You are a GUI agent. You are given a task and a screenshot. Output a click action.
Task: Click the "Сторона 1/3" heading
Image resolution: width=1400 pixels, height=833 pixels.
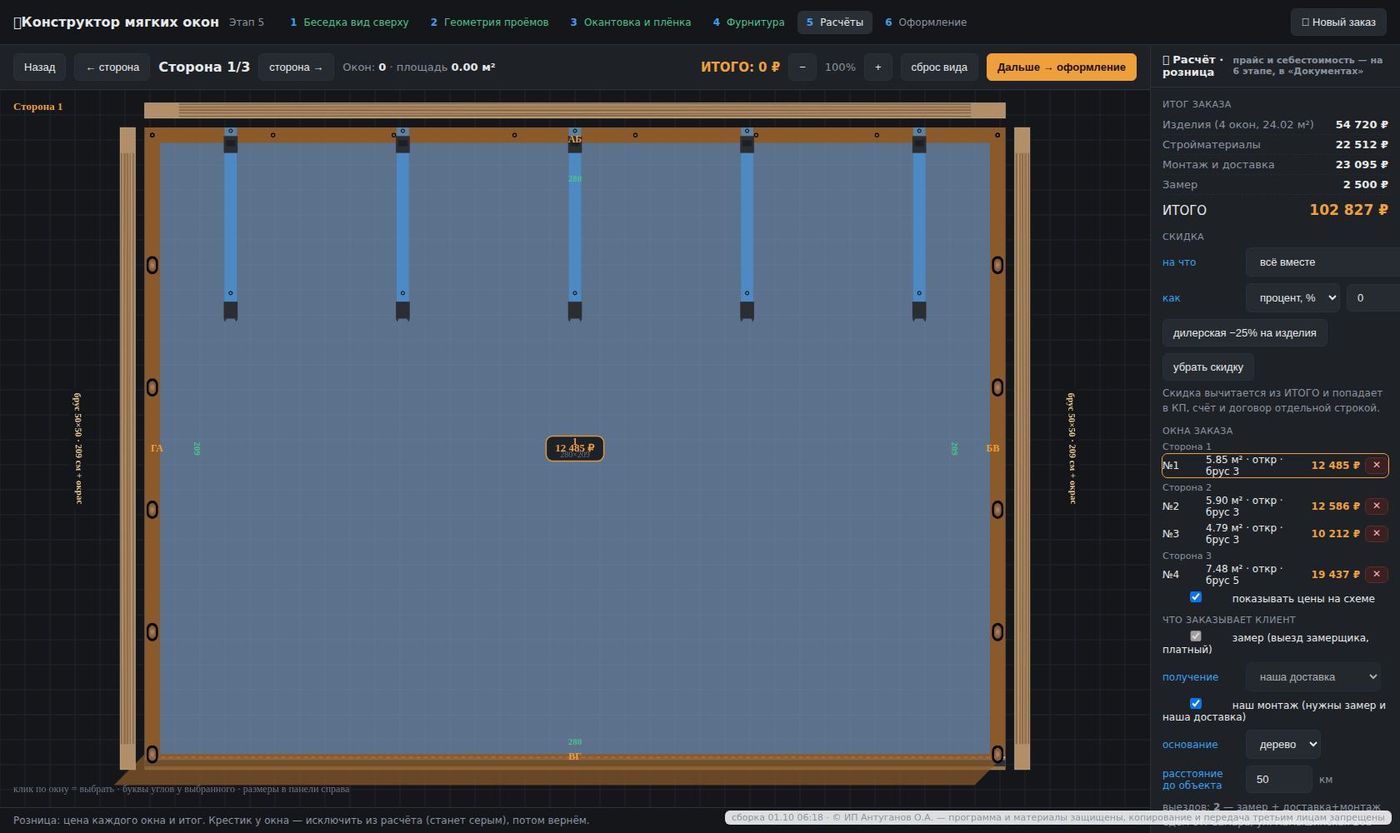(204, 67)
